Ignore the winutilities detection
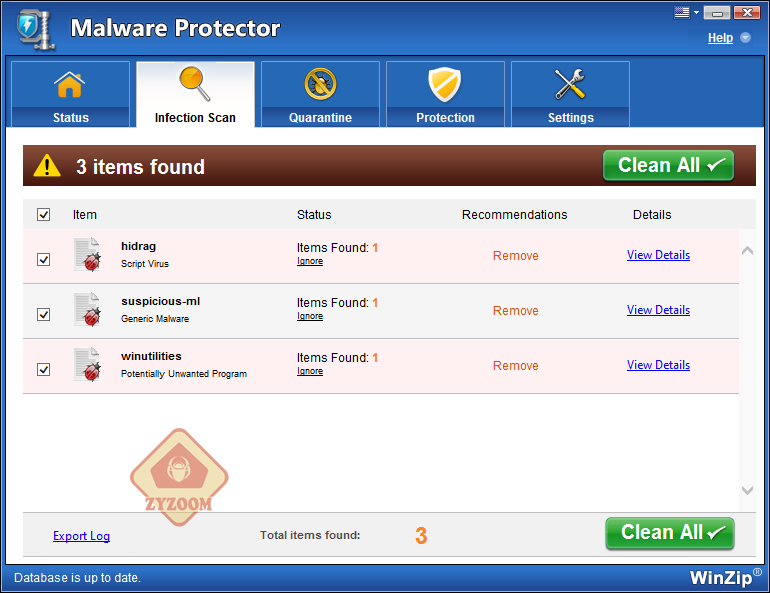This screenshot has width=770, height=593. click(x=309, y=371)
